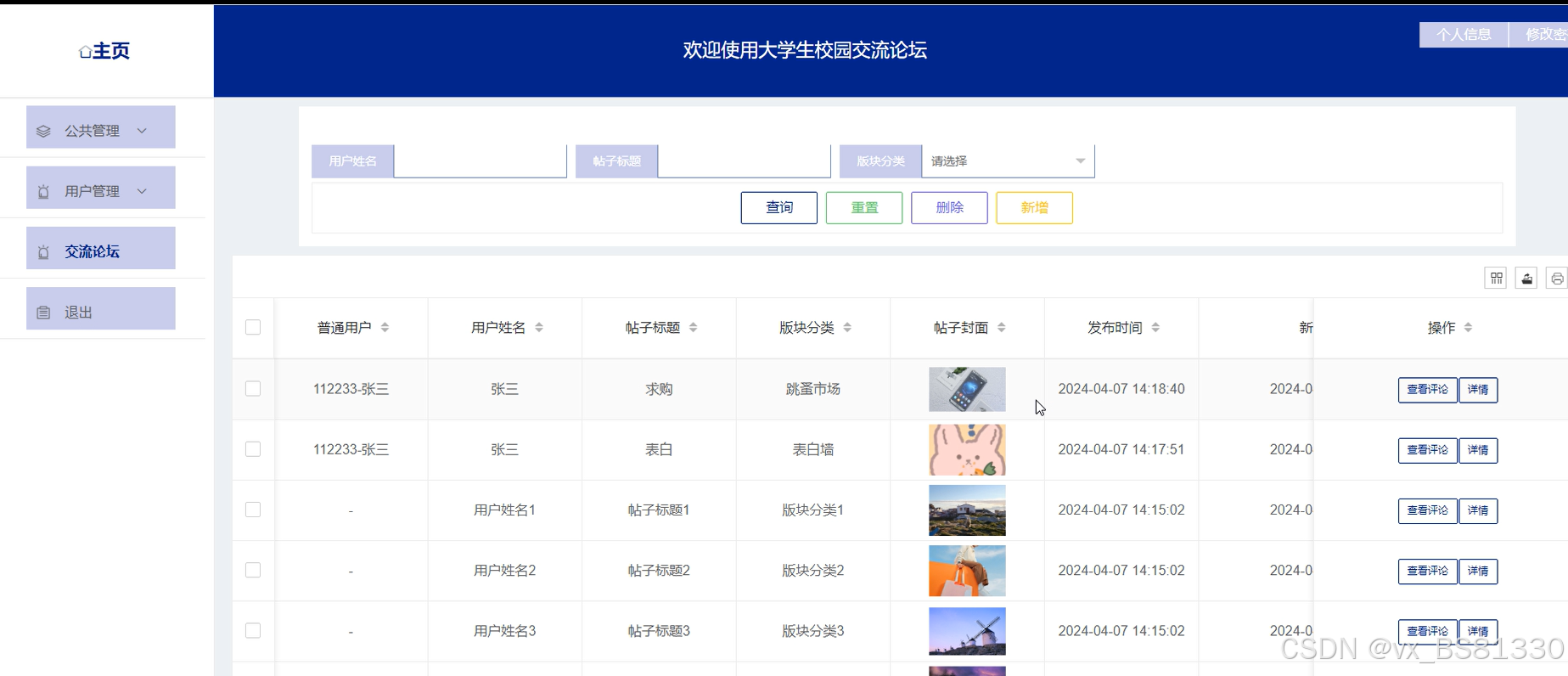Image resolution: width=1568 pixels, height=676 pixels.
Task: Select the 交流论坛 menu item
Action: pyautogui.click(x=101, y=248)
